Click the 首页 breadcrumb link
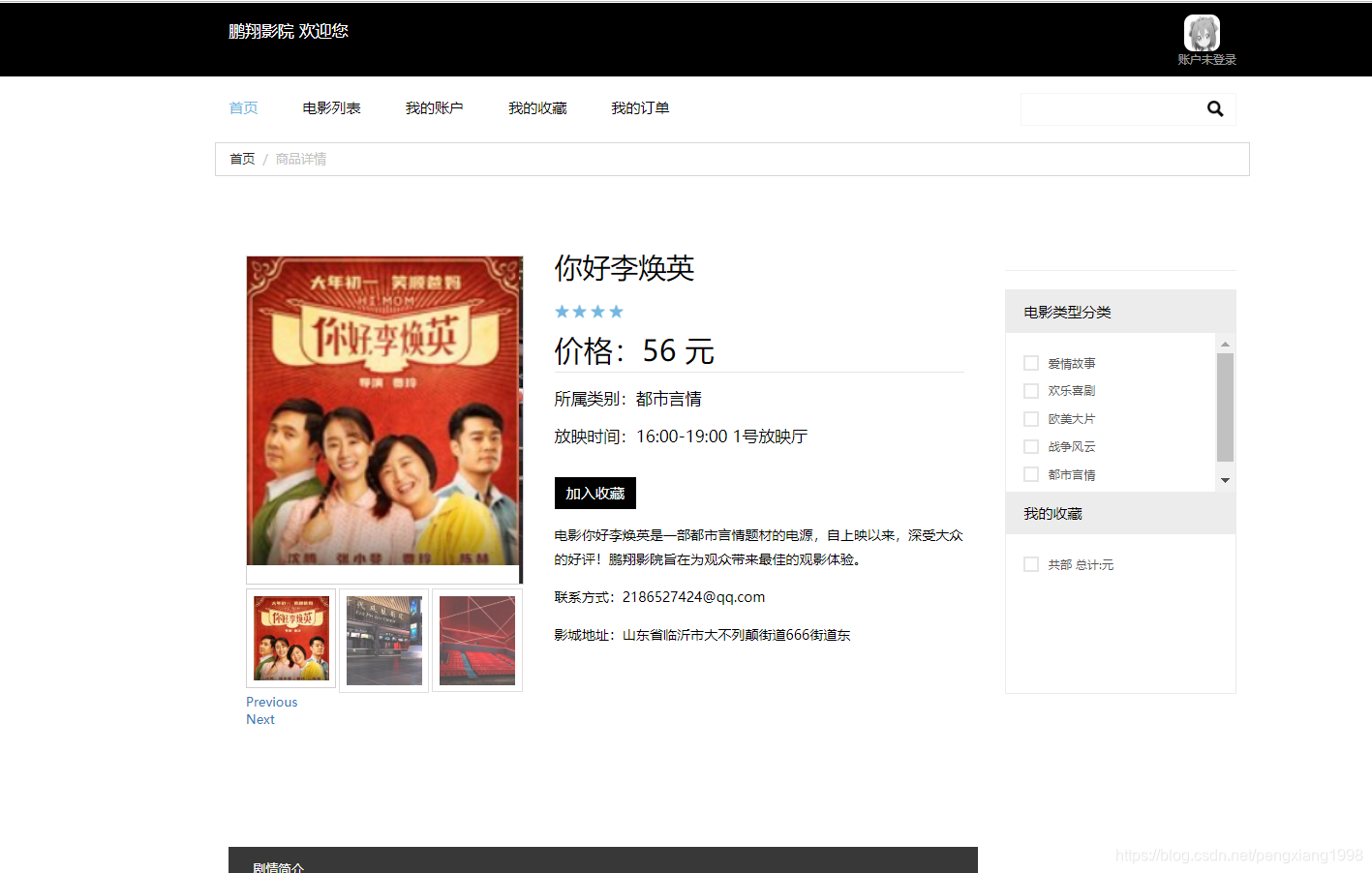 [x=242, y=159]
